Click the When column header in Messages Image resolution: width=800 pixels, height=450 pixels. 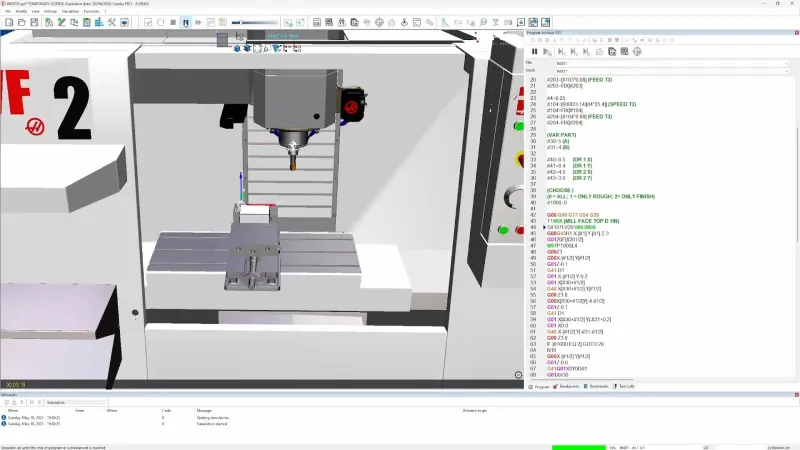coord(13,410)
